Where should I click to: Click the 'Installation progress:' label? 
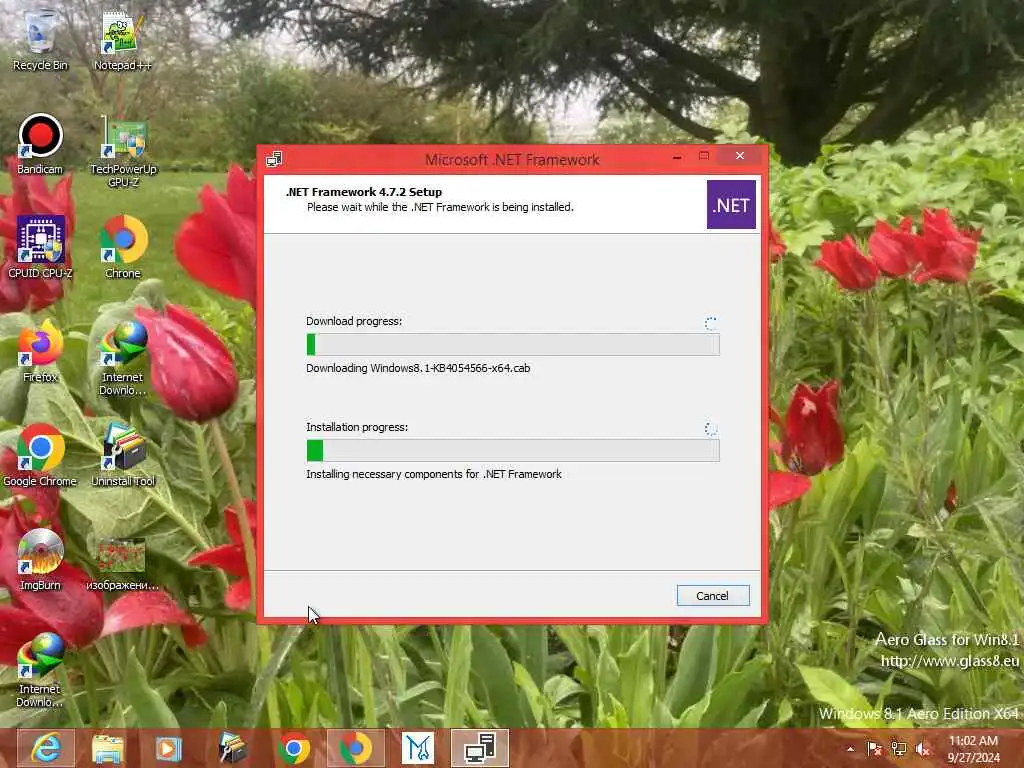[357, 427]
